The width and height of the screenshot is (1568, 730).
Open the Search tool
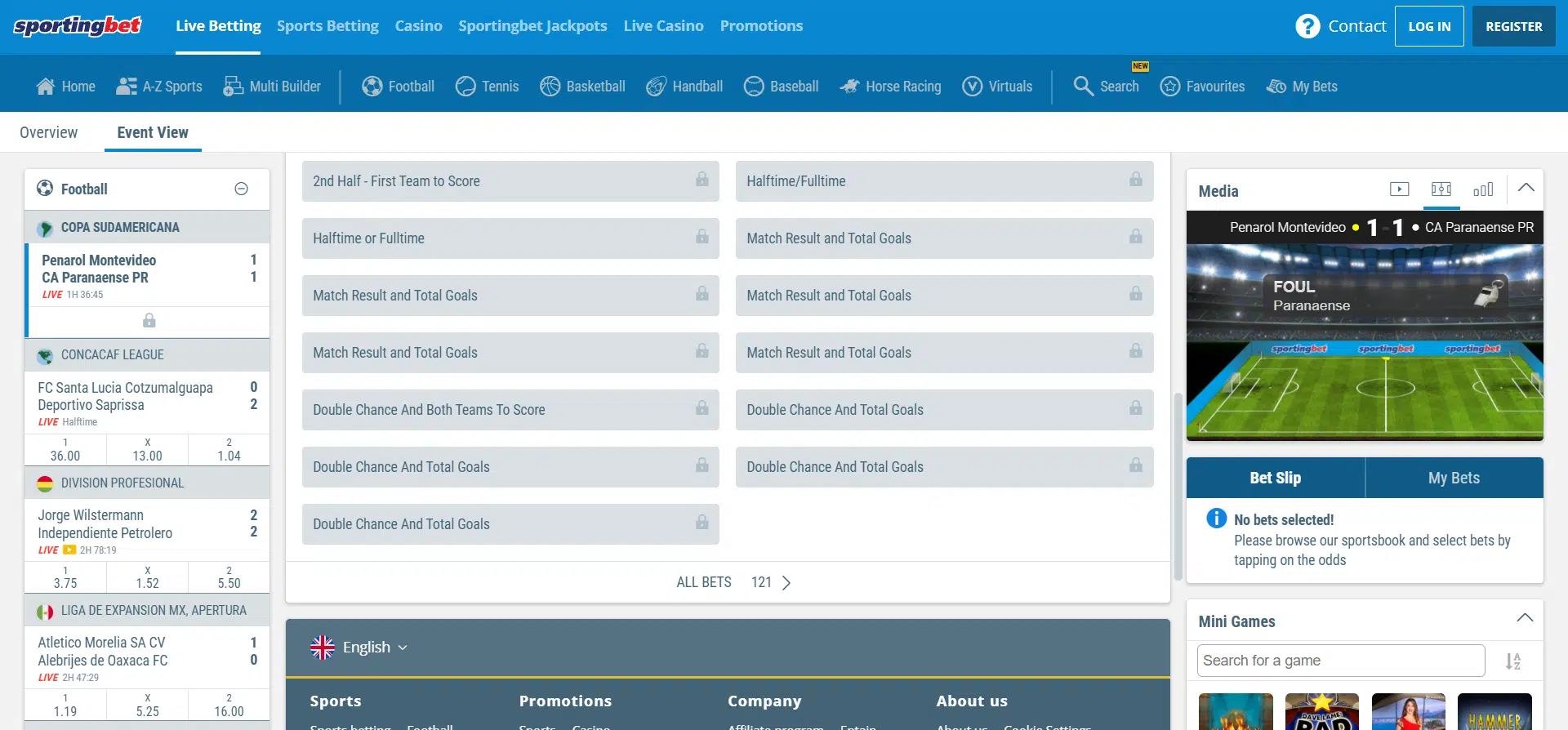tap(1106, 86)
